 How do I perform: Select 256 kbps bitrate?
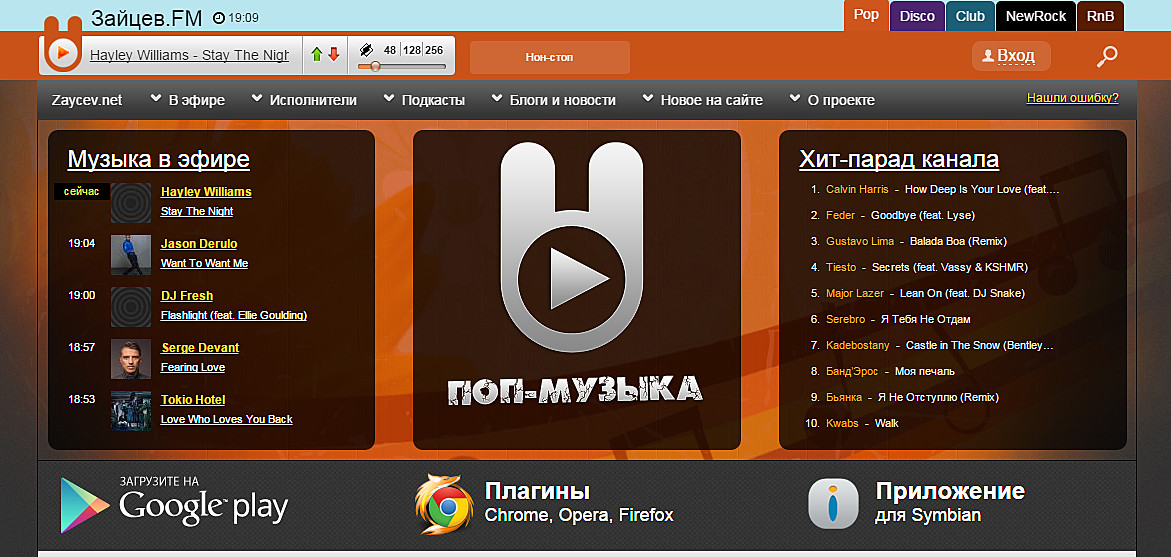click(435, 50)
